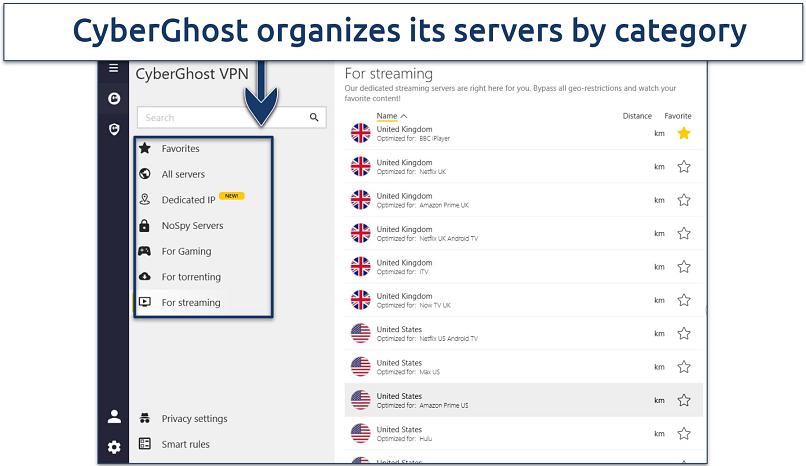The image size is (806, 466).
Task: Favorite the Hulu server star
Action: coord(684,433)
